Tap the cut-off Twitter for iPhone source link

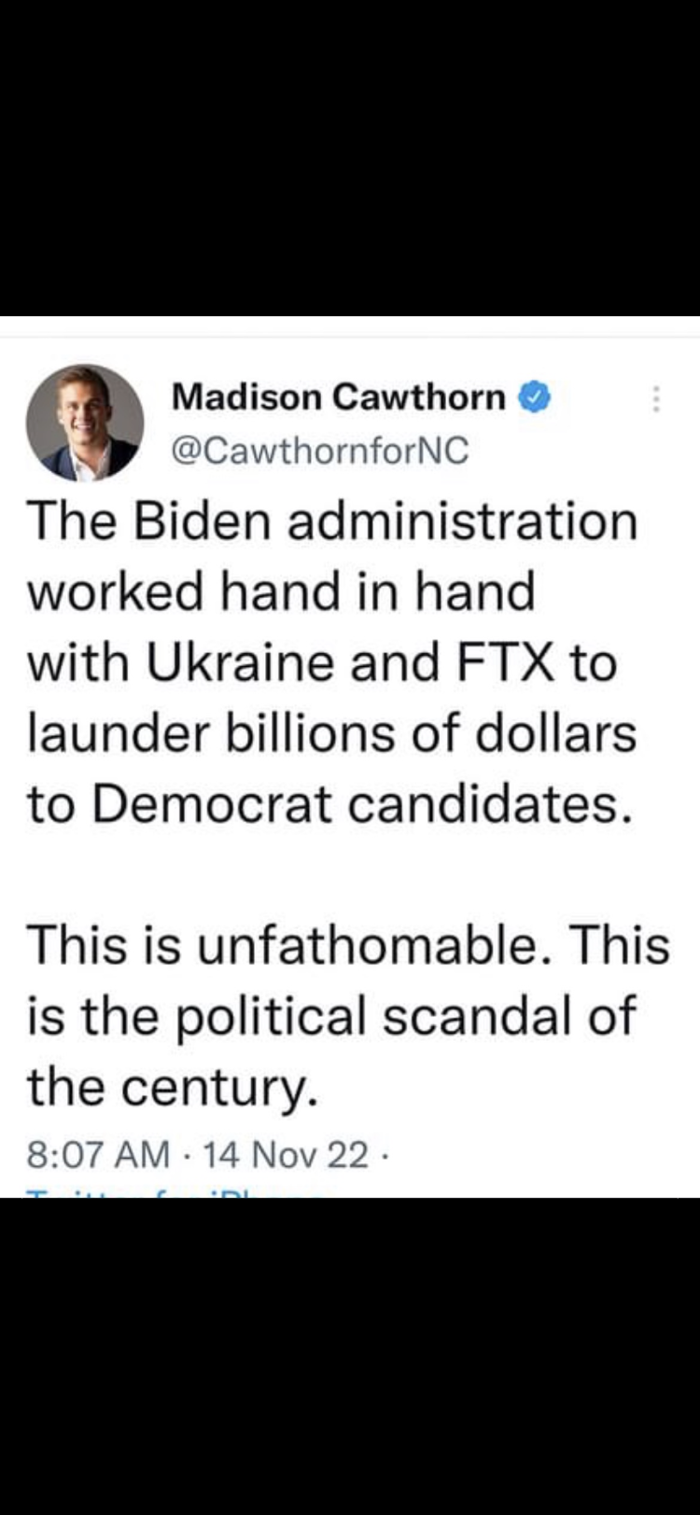[x=175, y=1193]
